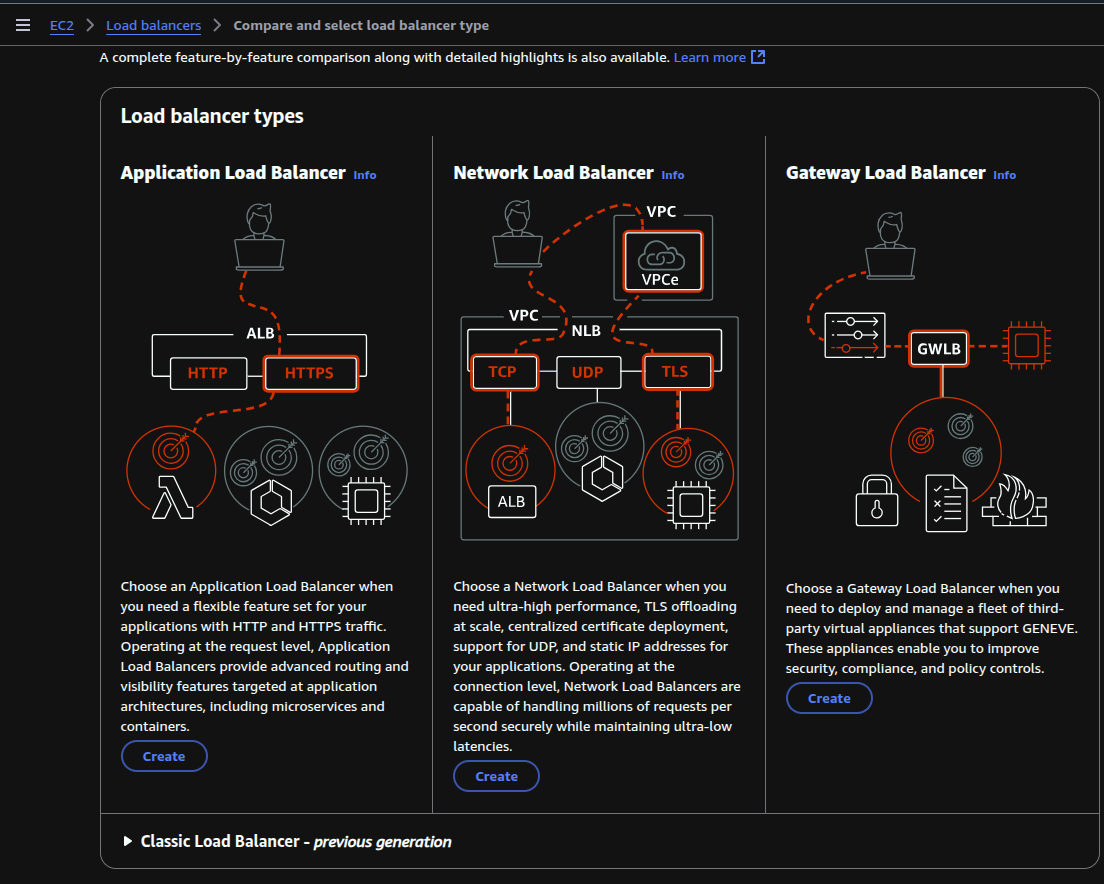Click the 'Load balancer types' heading
The height and width of the screenshot is (884, 1104).
pos(212,116)
